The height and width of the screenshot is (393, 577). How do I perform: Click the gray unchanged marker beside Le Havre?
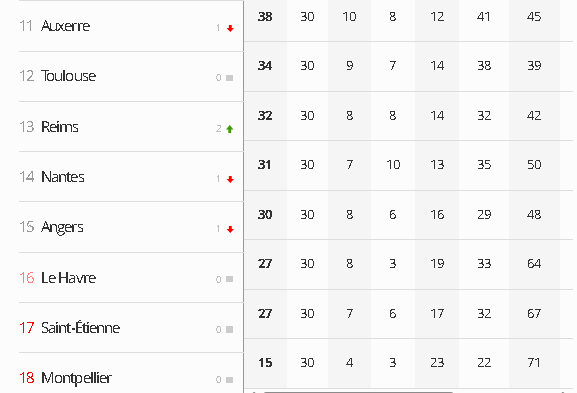pos(230,279)
